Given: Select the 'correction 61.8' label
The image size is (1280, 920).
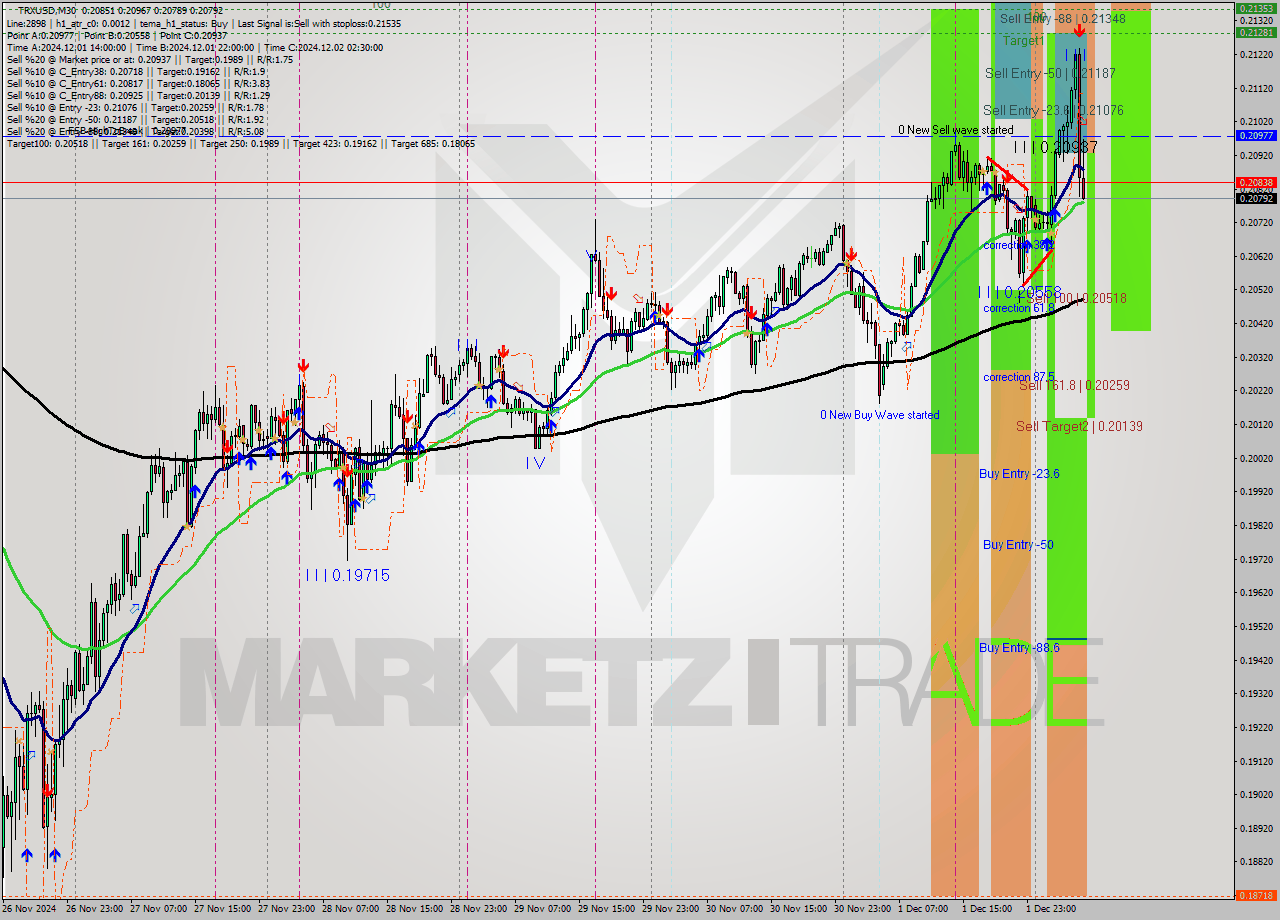Looking at the screenshot, I should pos(1018,308).
